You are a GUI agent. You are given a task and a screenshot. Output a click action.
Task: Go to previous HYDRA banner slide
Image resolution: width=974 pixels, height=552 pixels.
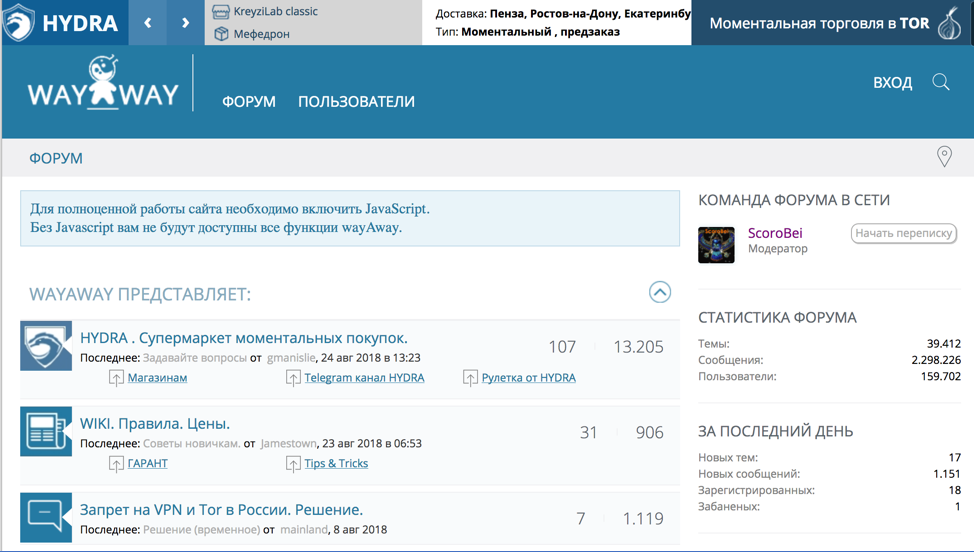[147, 23]
